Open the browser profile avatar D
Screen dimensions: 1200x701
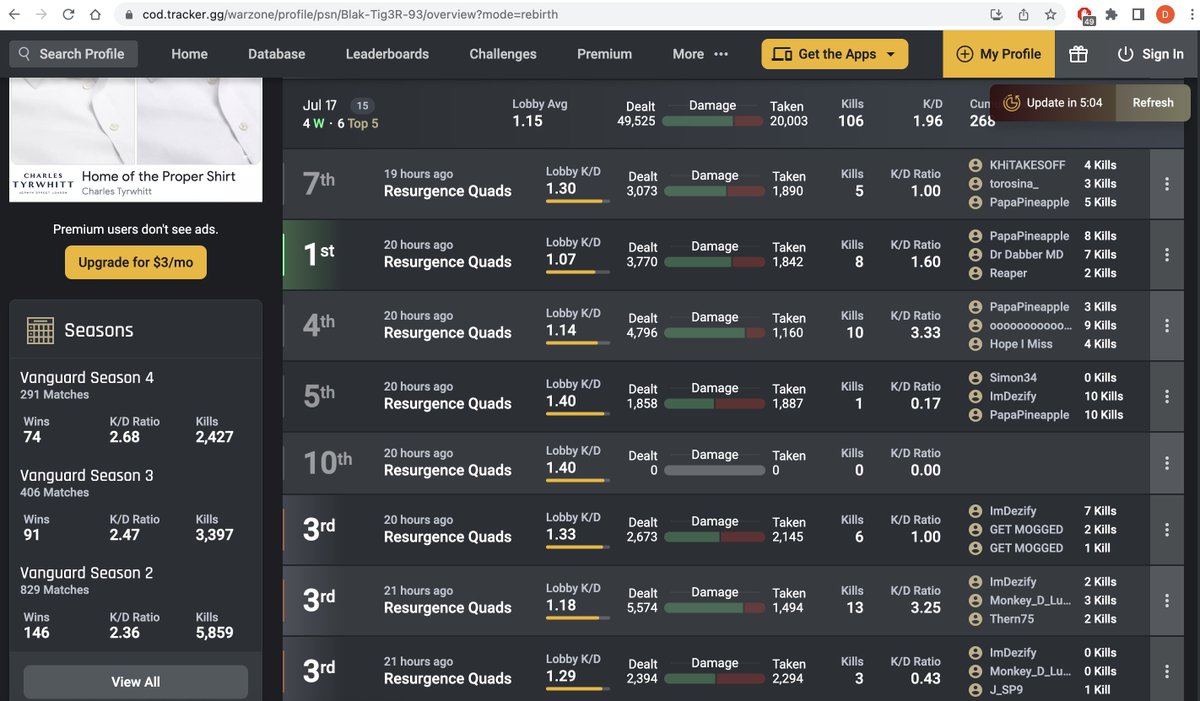pos(1165,15)
